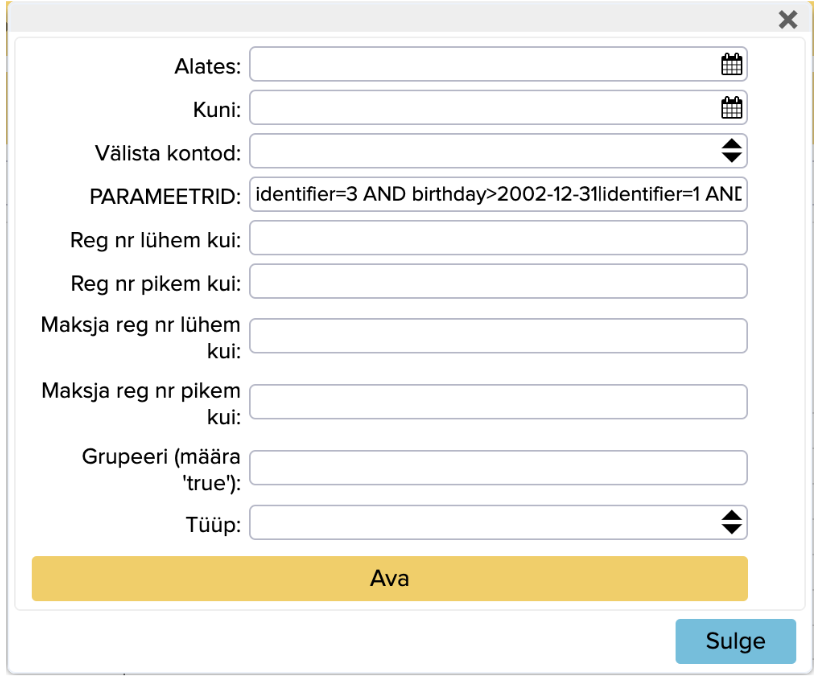This screenshot has height=676, width=820.
Task: Open the calendar picker for Kuni
Action: click(732, 108)
